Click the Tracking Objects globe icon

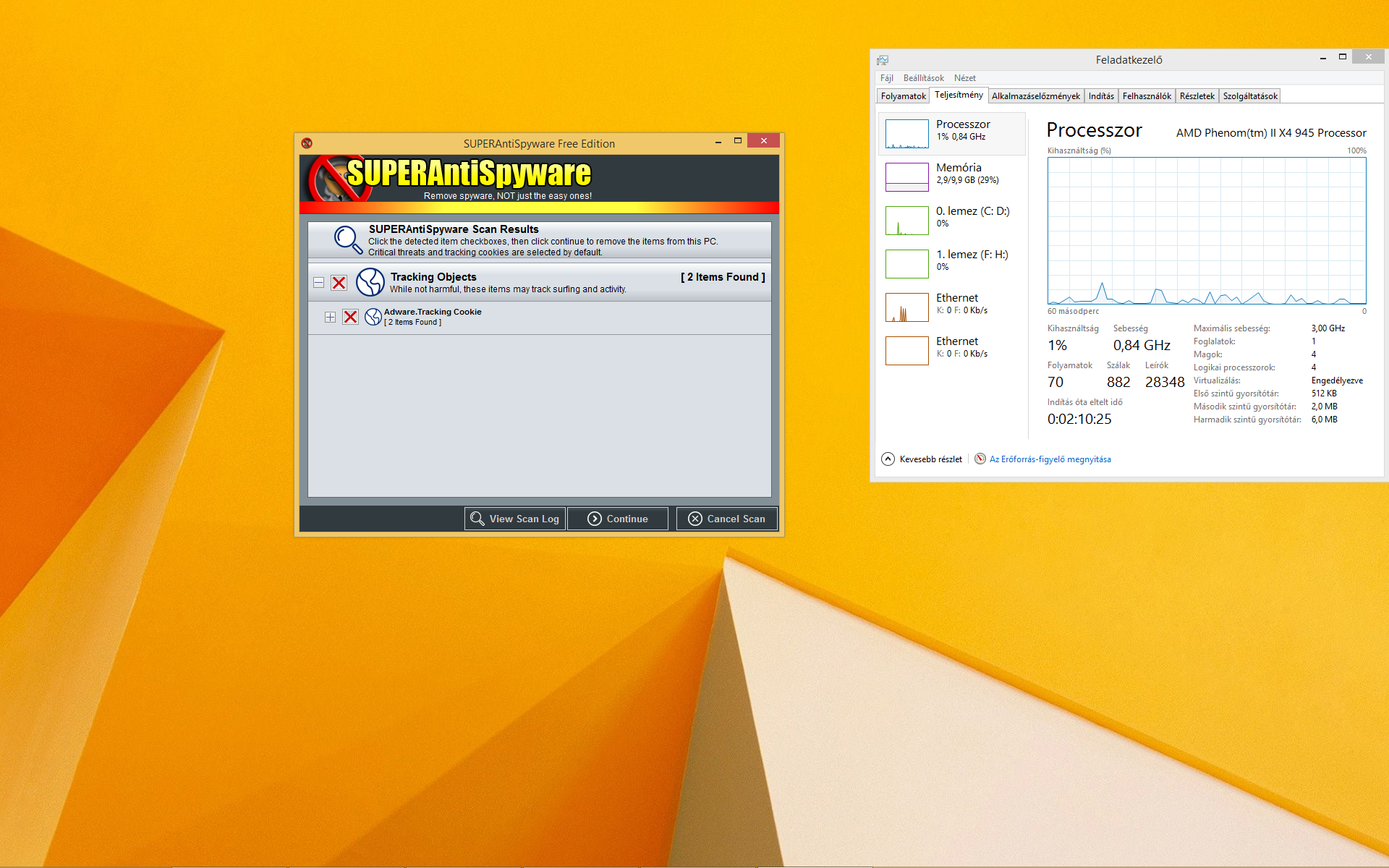coord(370,282)
